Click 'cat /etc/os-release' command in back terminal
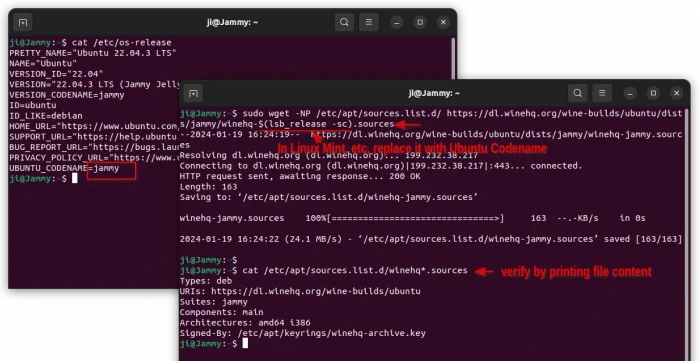This screenshot has width=700, height=361. (121, 42)
